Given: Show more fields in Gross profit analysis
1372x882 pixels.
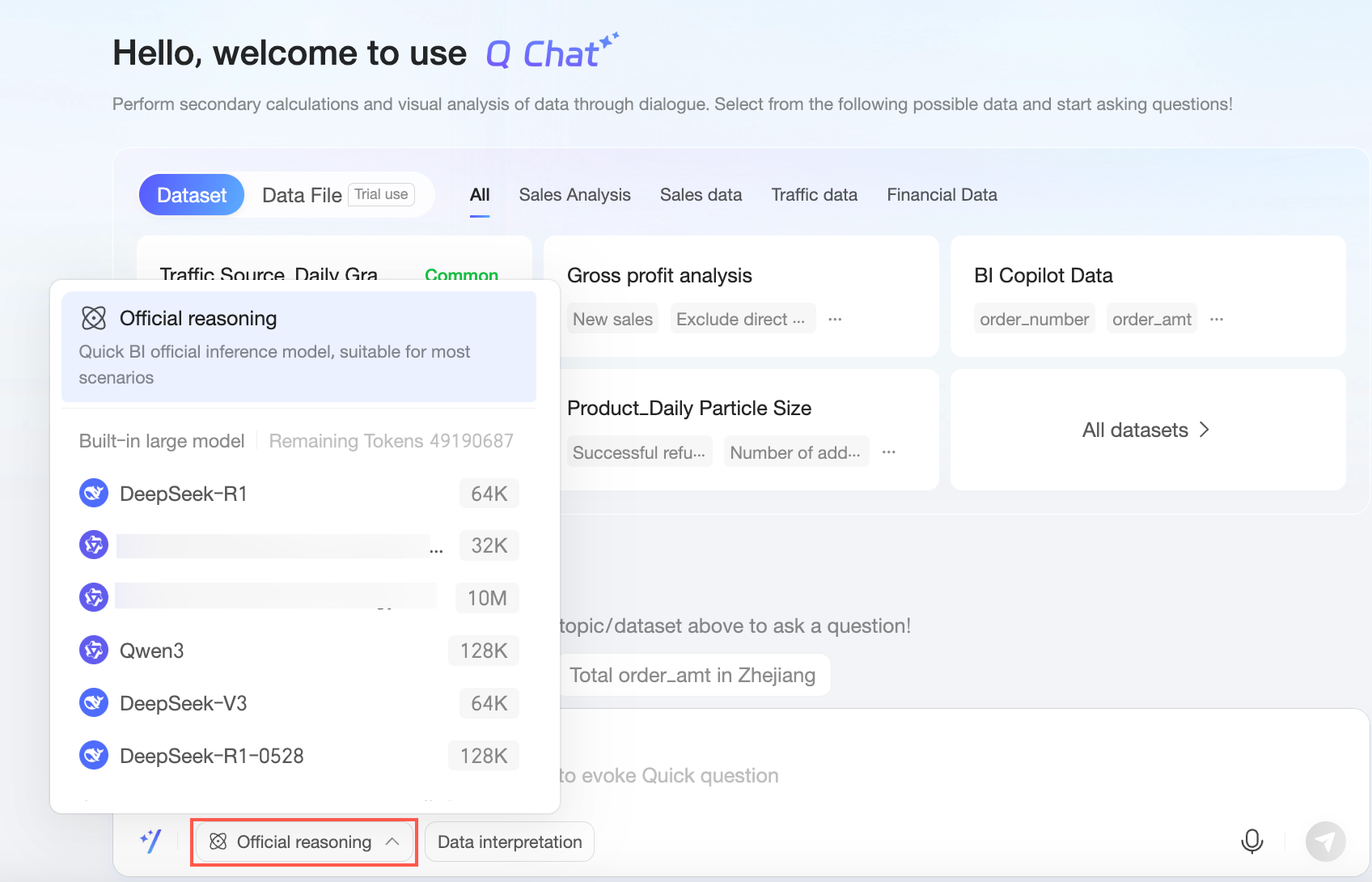Looking at the screenshot, I should click(x=836, y=320).
